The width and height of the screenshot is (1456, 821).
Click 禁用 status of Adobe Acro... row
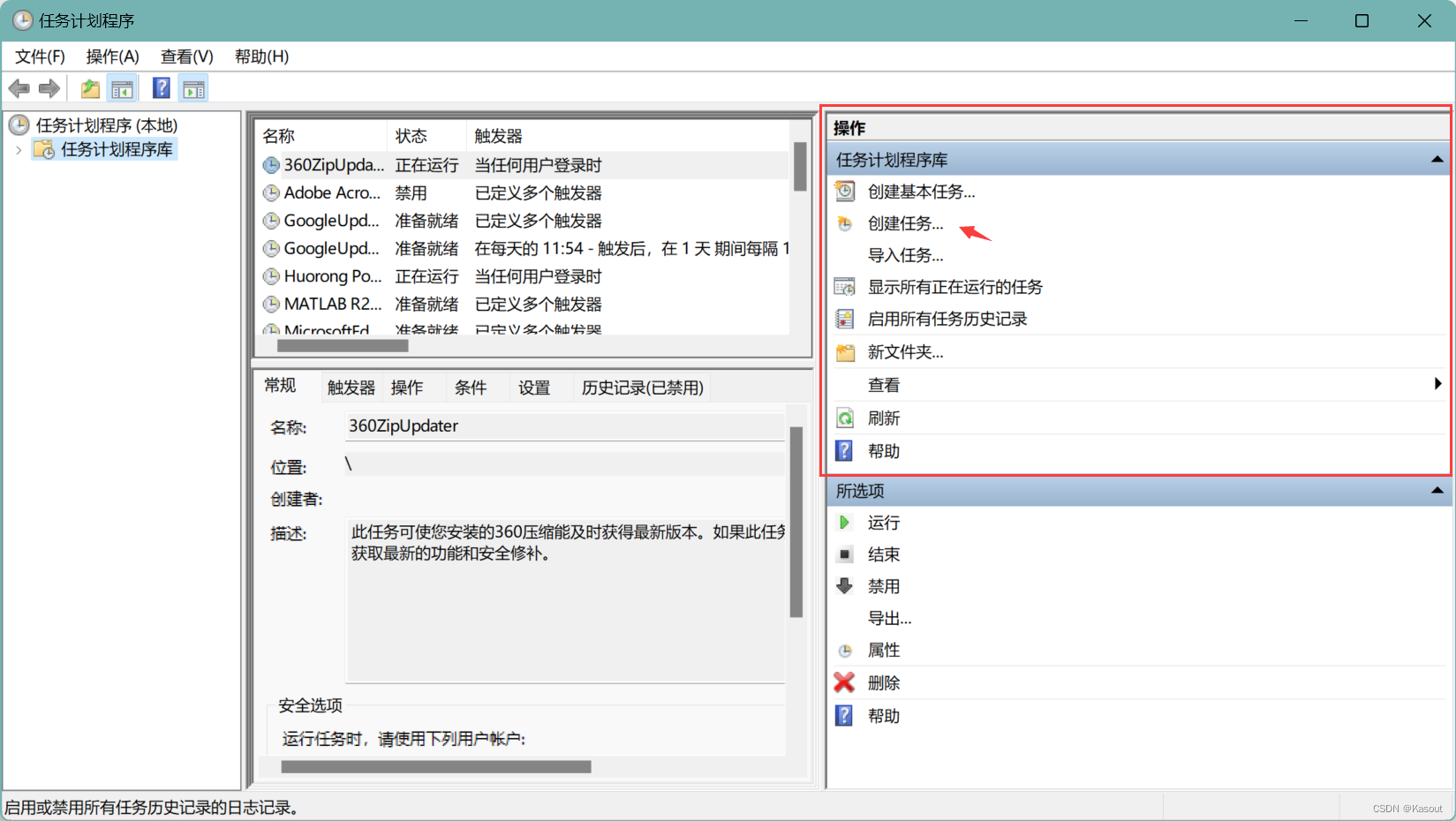click(x=411, y=193)
